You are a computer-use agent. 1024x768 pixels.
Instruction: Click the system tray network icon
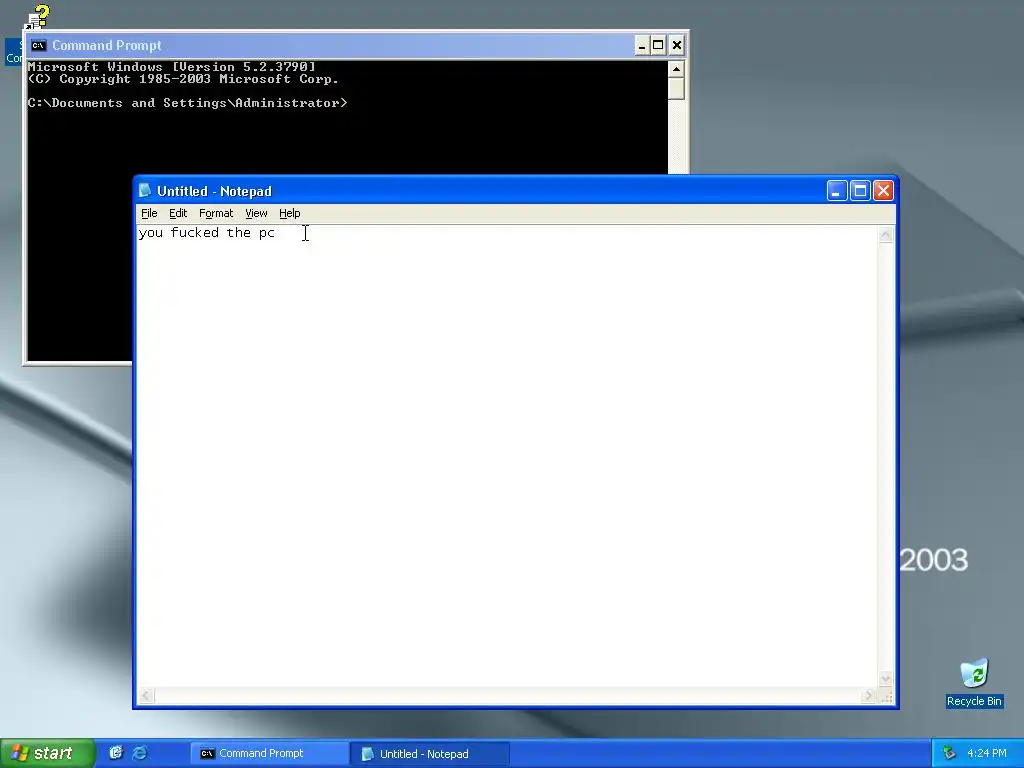point(949,753)
